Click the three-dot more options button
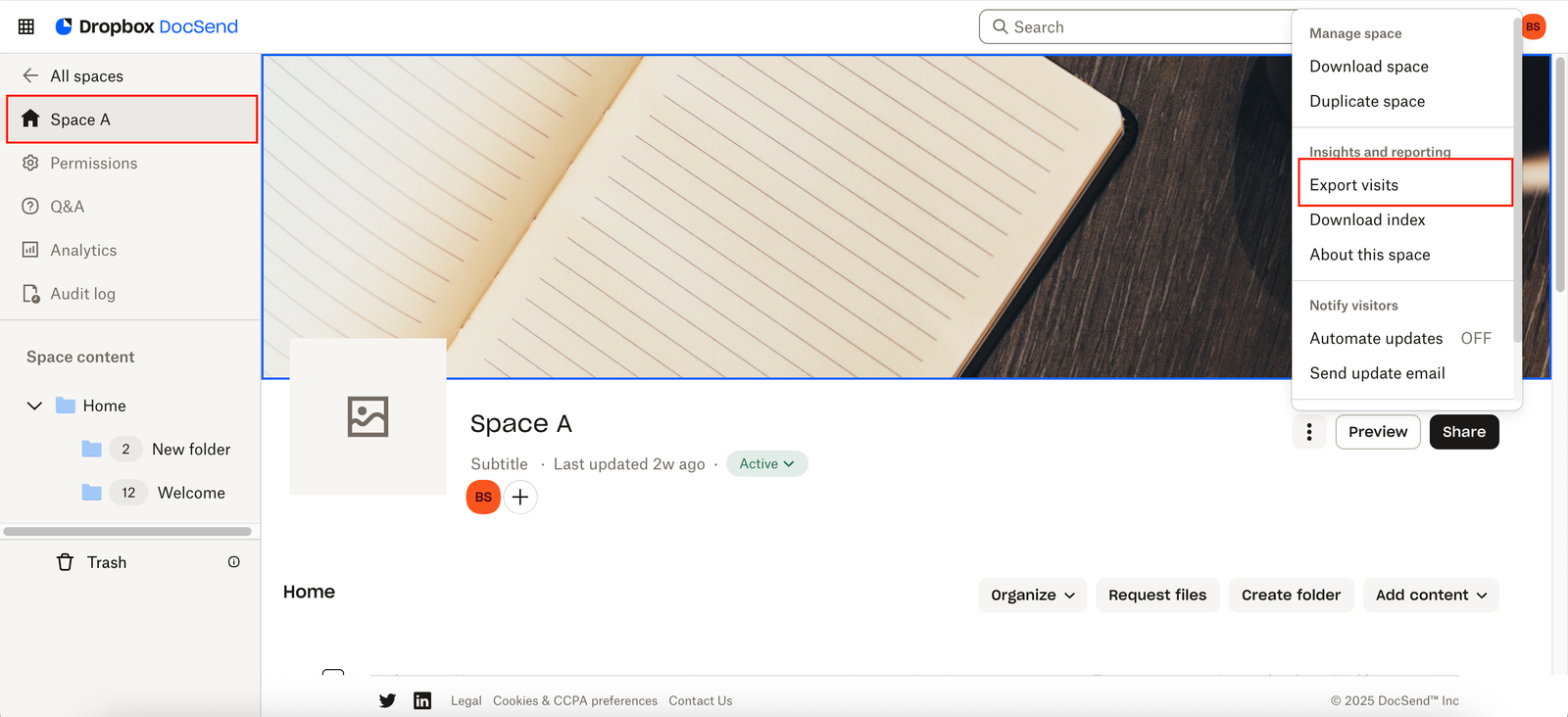 point(1309,432)
